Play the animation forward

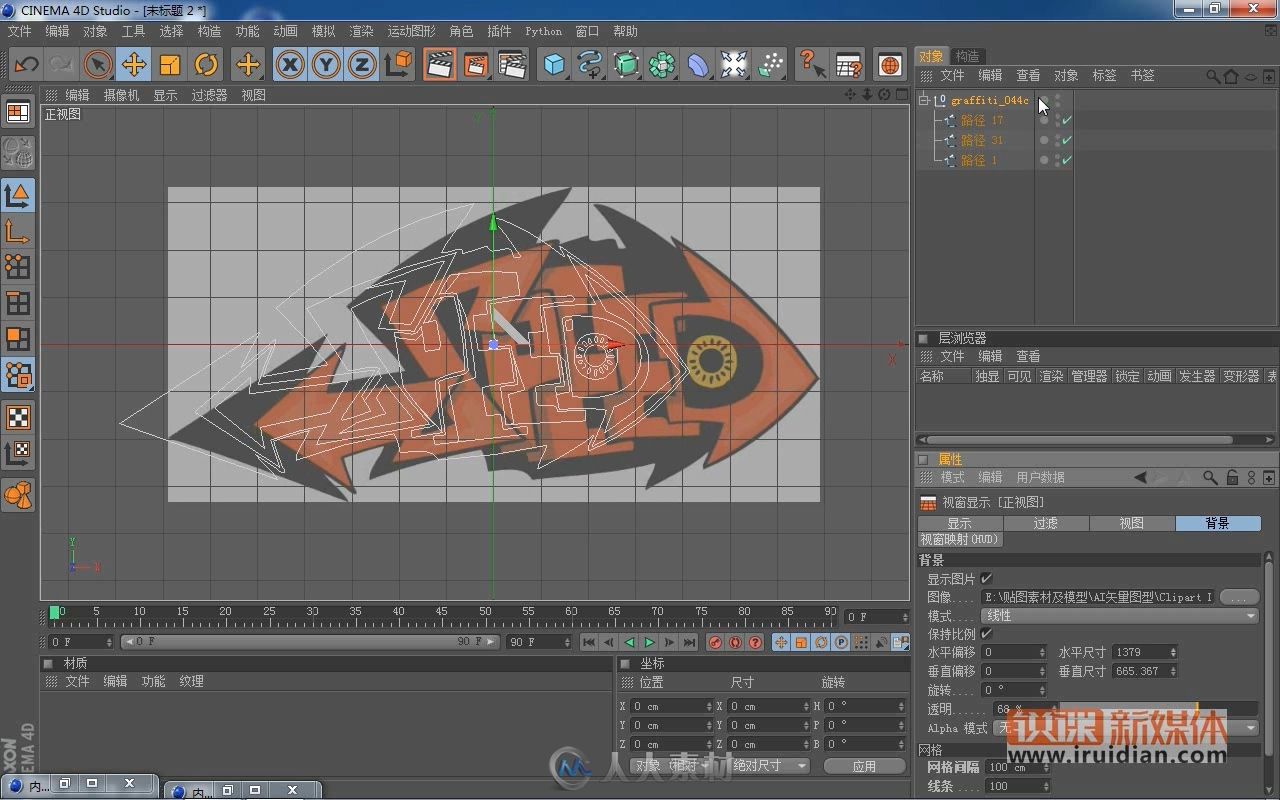[649, 642]
